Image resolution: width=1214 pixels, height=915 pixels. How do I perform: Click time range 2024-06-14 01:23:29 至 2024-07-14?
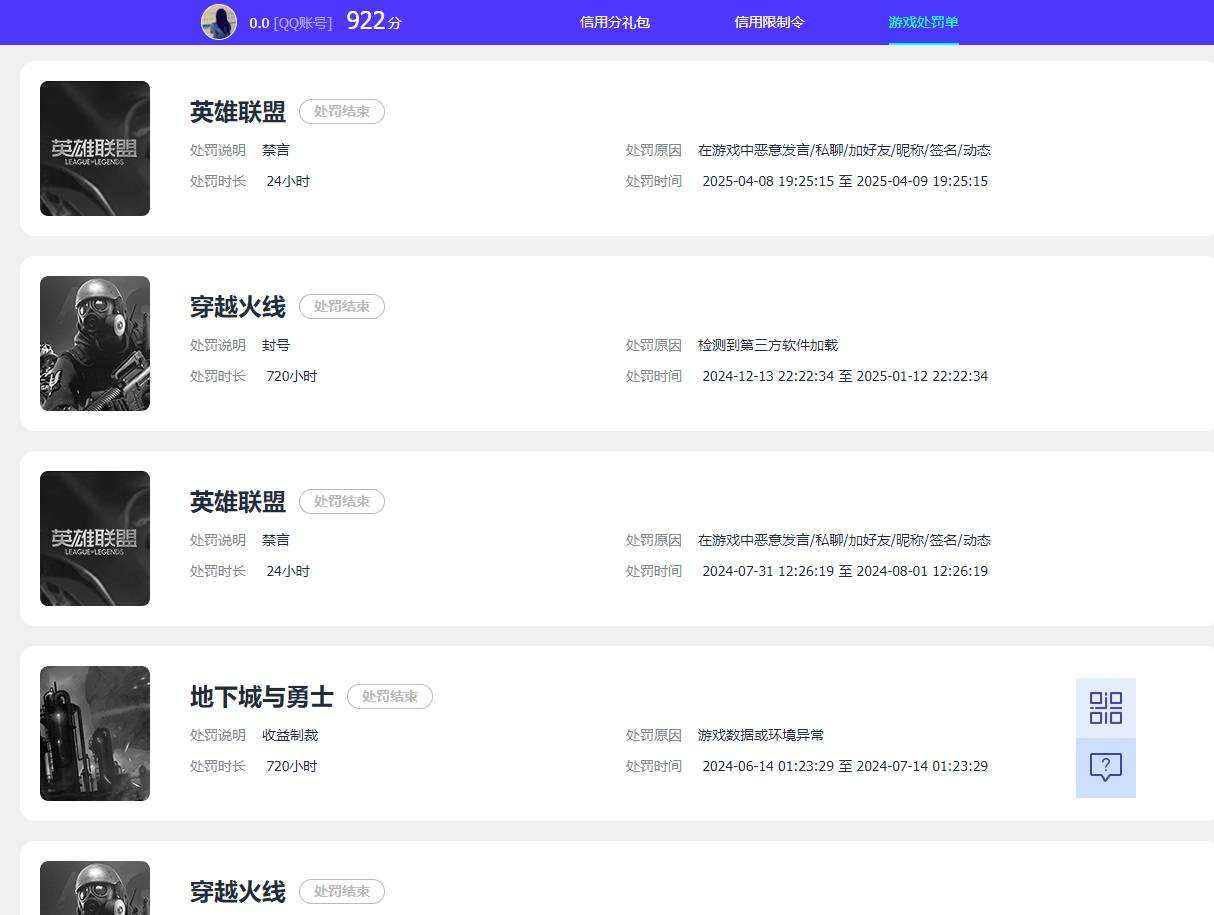(845, 766)
